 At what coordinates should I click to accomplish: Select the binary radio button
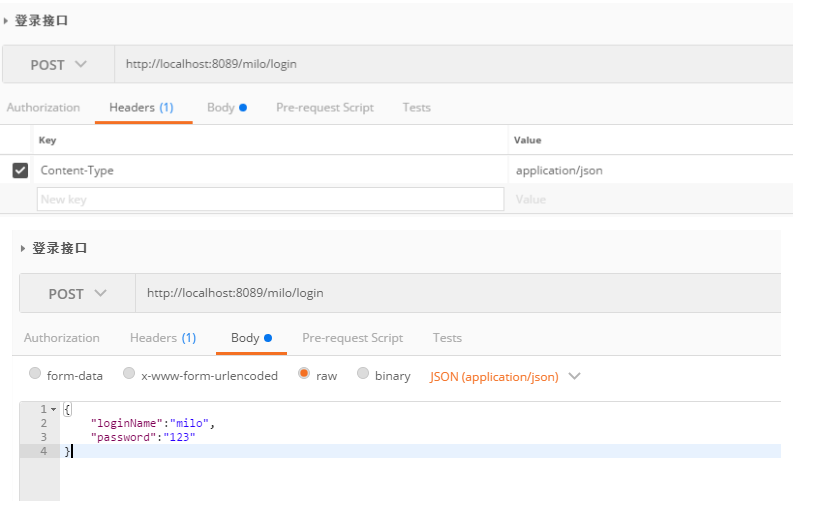pyautogui.click(x=363, y=373)
